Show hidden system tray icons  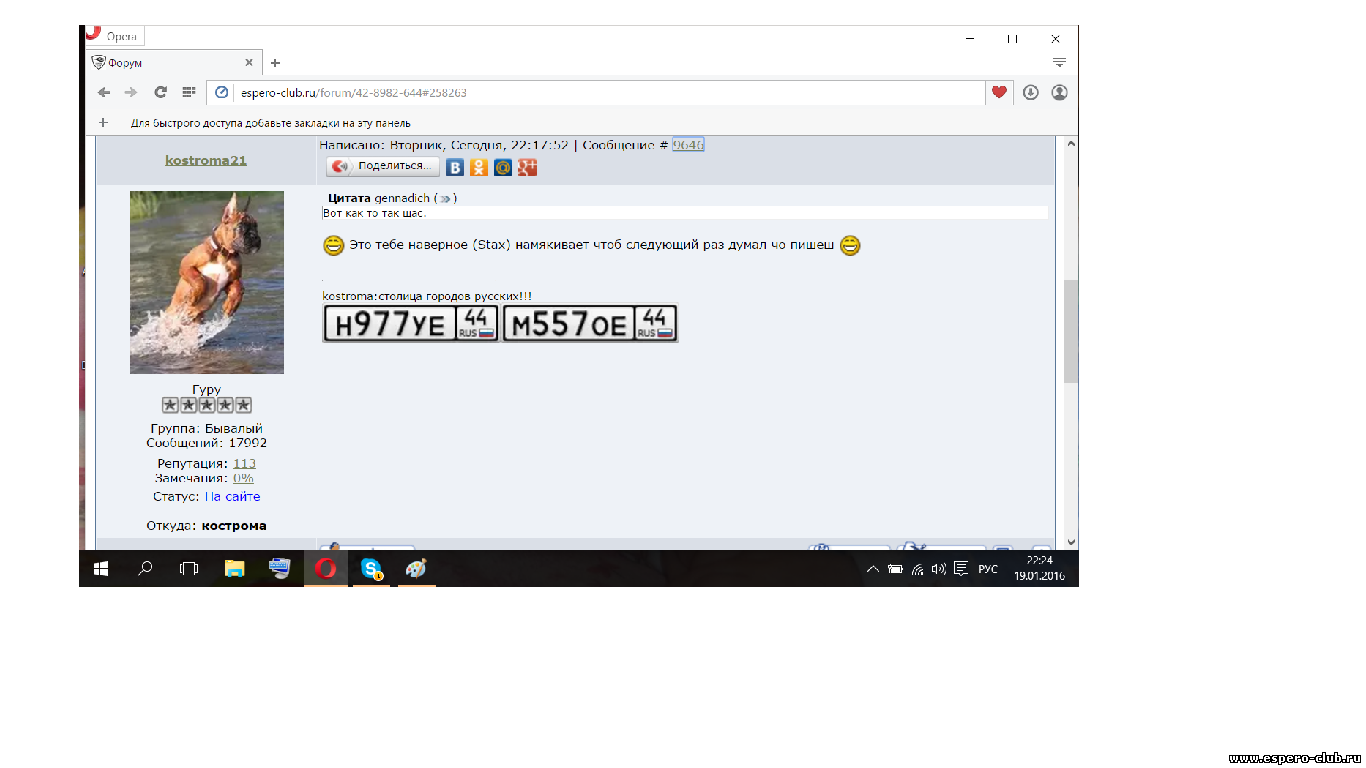click(x=873, y=569)
